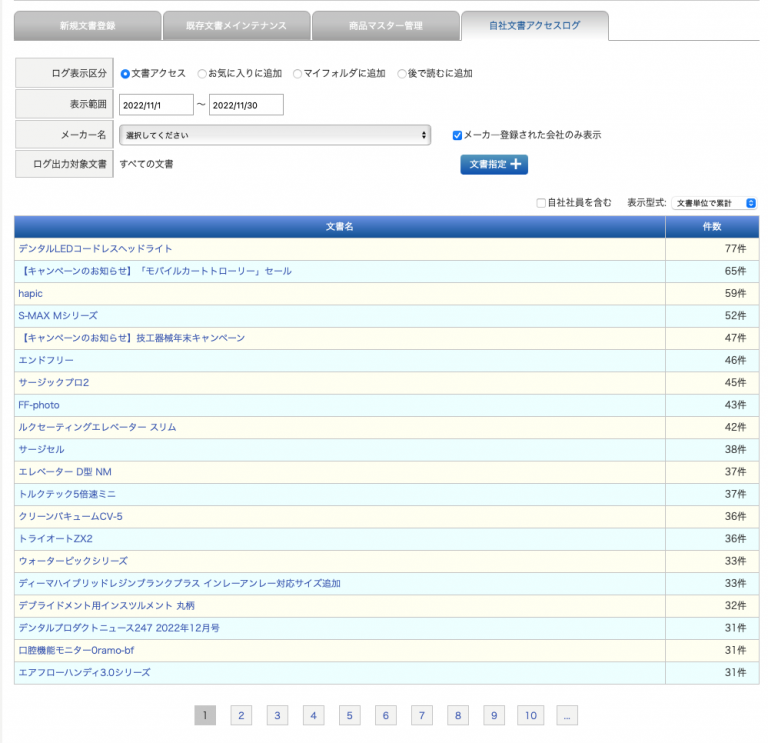Open the サージセル link
This screenshot has height=743, width=768.
point(41,450)
